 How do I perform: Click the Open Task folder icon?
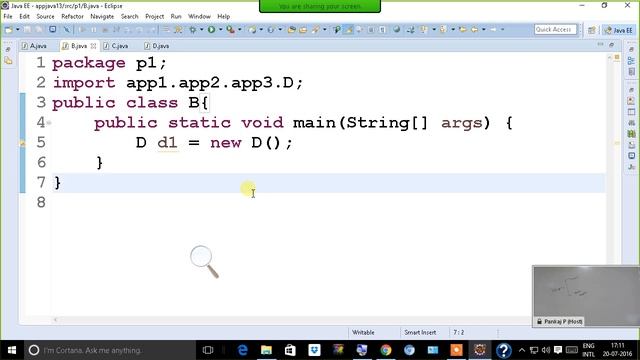[303, 29]
